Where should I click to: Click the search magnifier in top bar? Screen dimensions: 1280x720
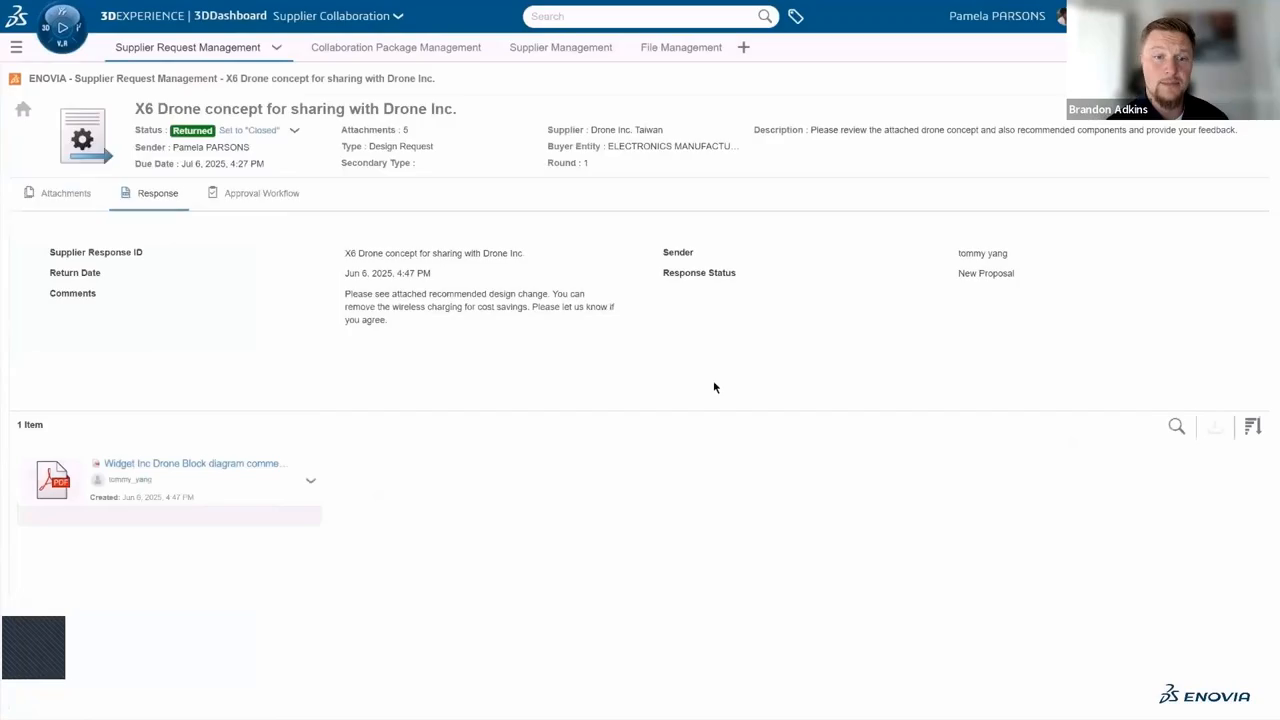pos(765,16)
